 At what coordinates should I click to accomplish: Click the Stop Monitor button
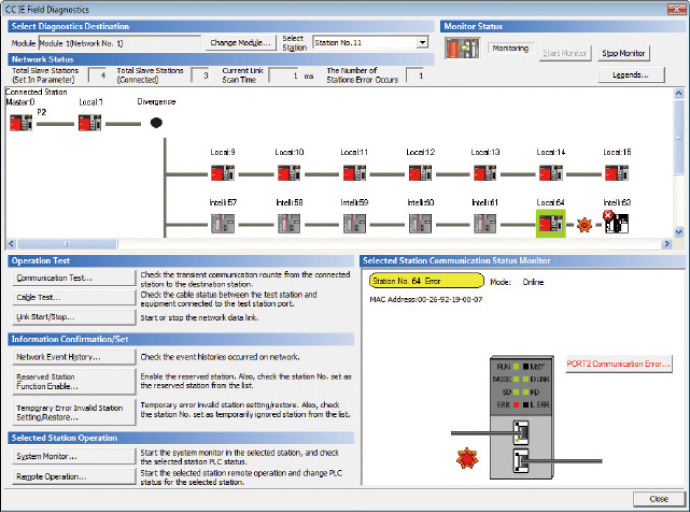tap(623, 53)
